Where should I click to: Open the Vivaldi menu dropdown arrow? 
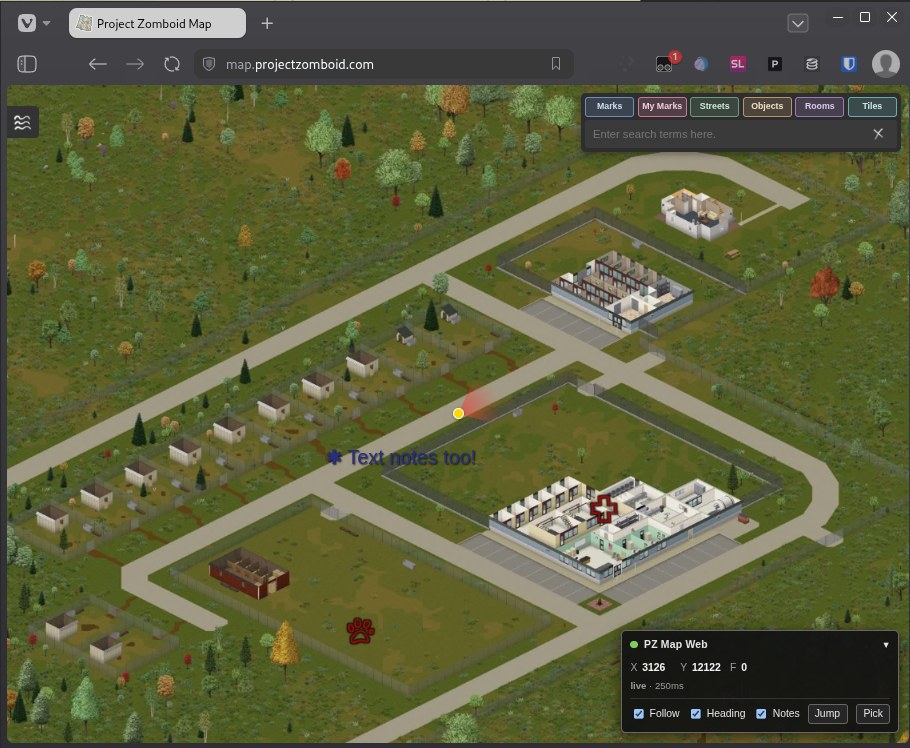[46, 23]
